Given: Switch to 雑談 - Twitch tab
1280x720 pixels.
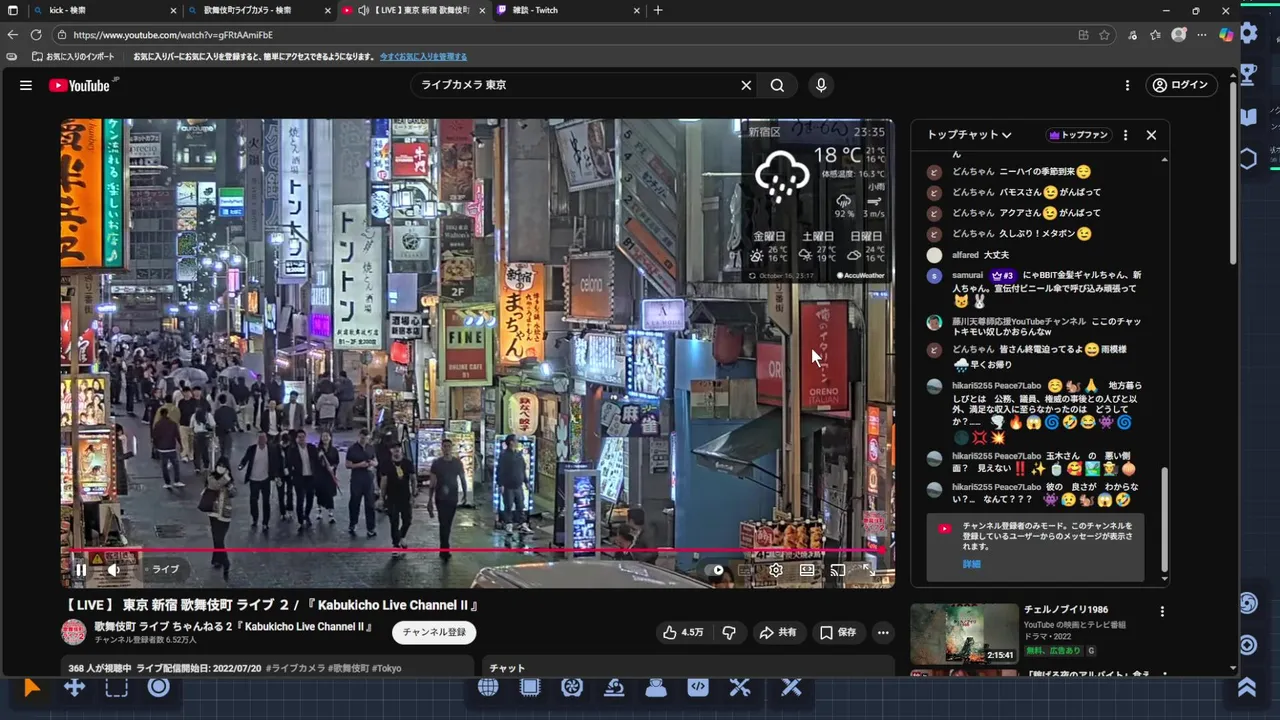Looking at the screenshot, I should (567, 10).
